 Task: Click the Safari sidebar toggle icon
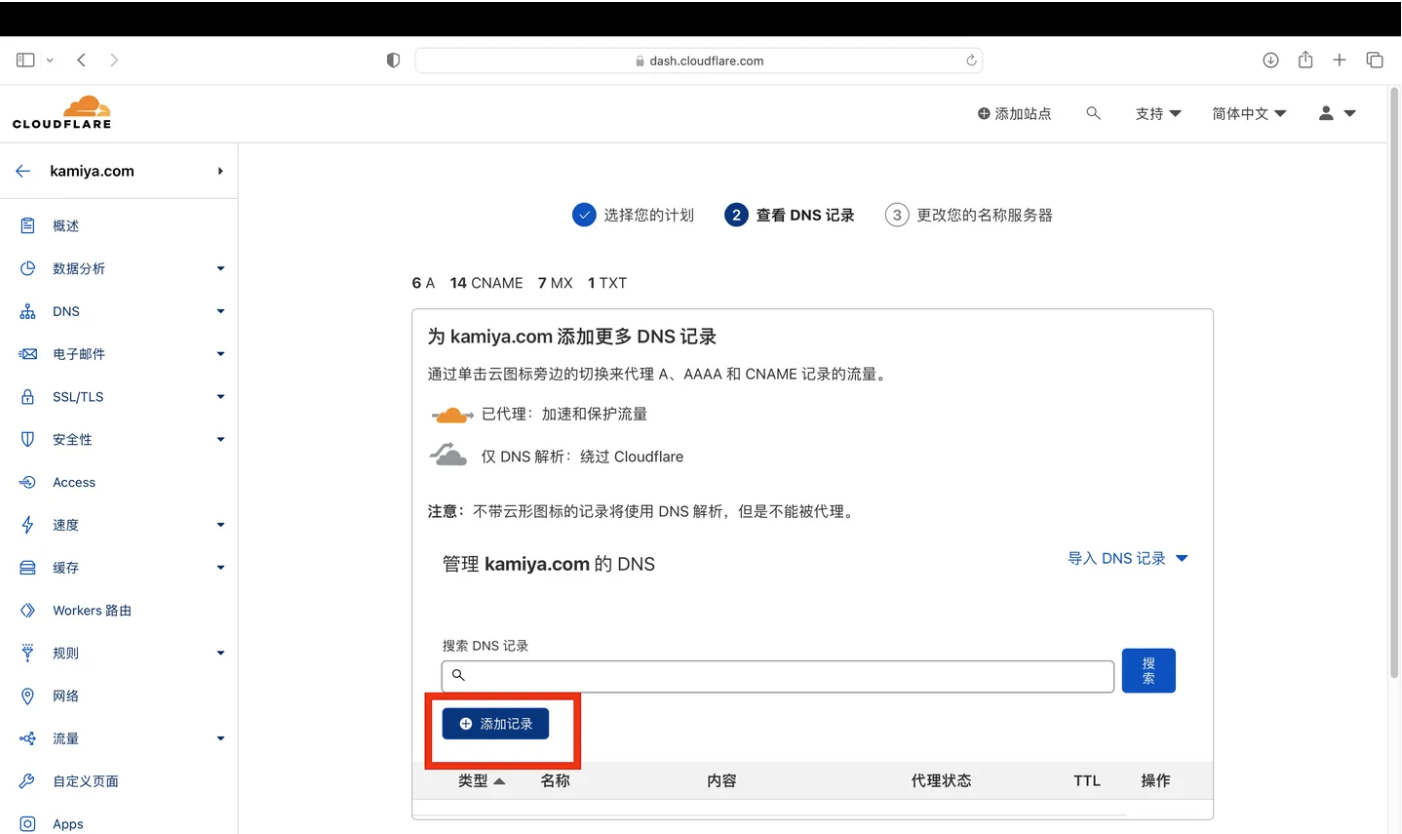coord(26,61)
